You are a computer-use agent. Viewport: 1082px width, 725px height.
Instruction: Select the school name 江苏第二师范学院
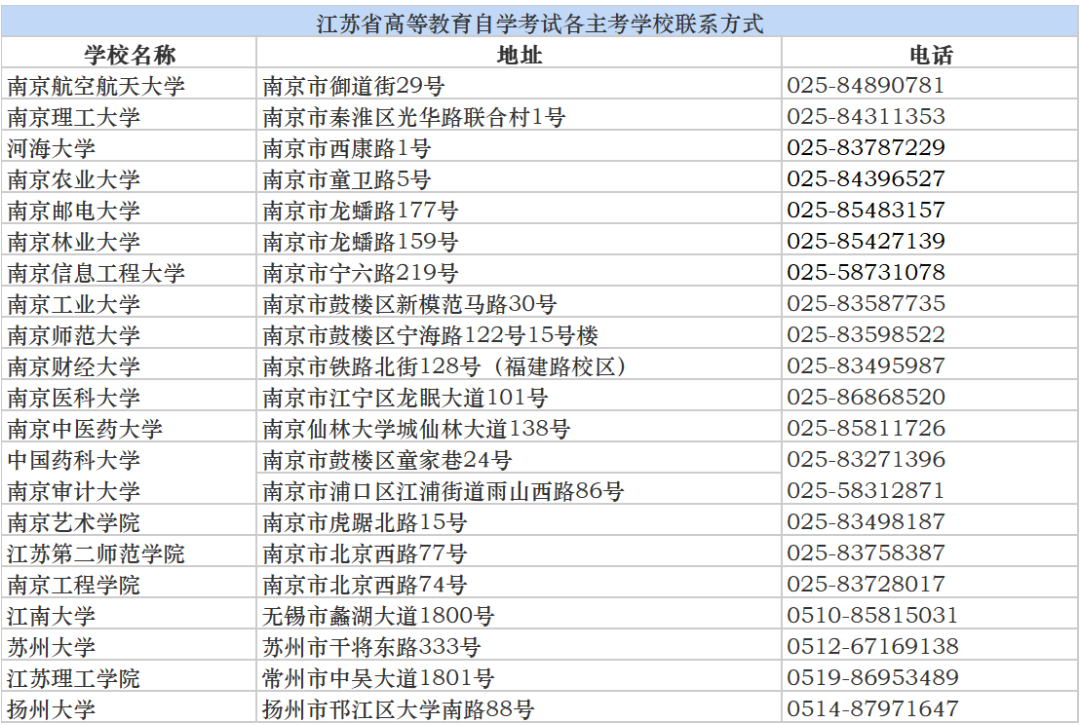96,553
